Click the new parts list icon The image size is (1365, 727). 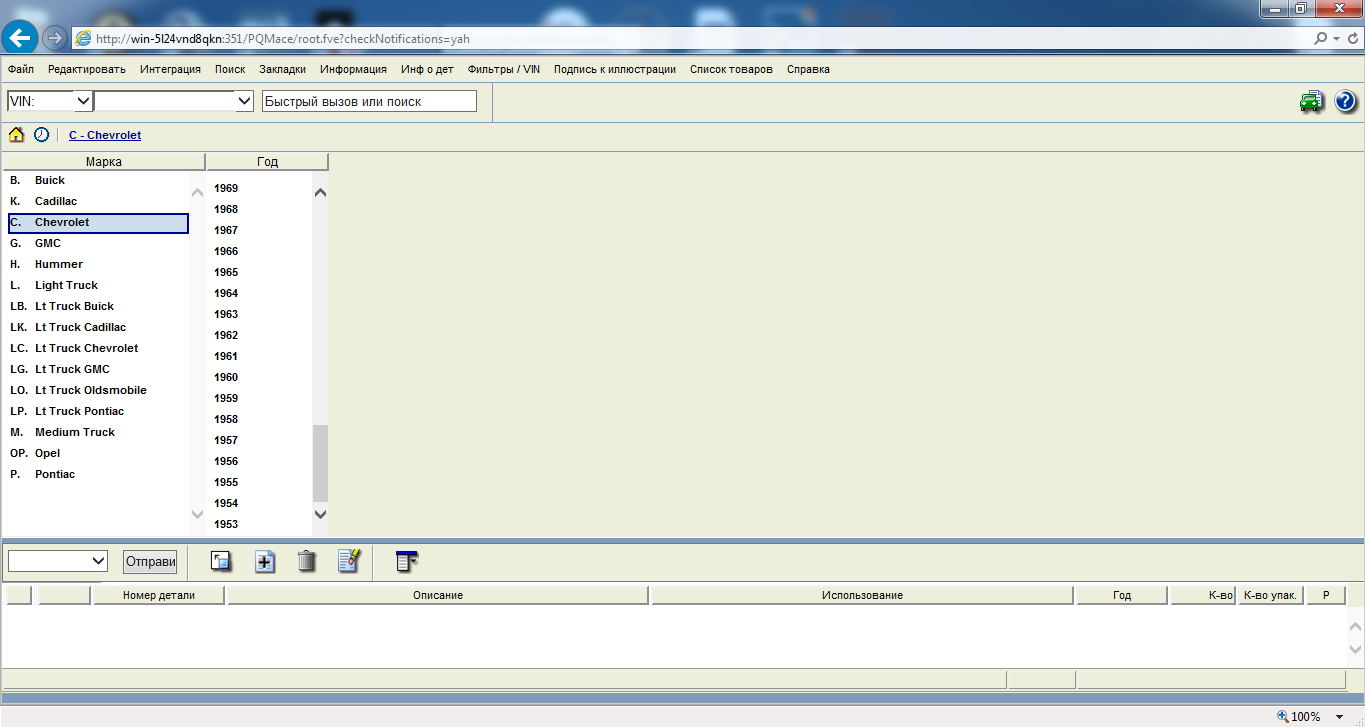221,561
